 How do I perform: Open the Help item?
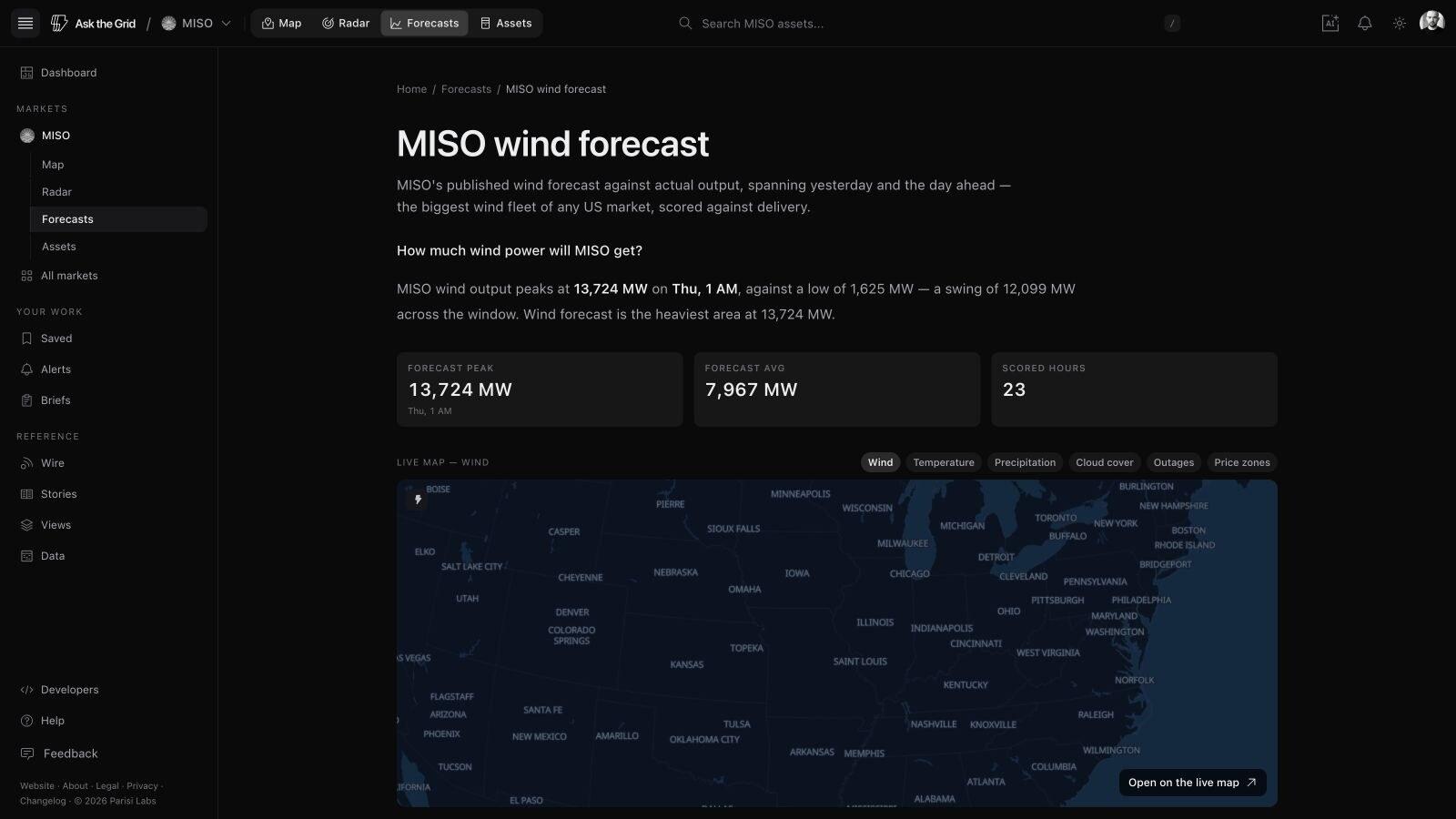(109, 721)
